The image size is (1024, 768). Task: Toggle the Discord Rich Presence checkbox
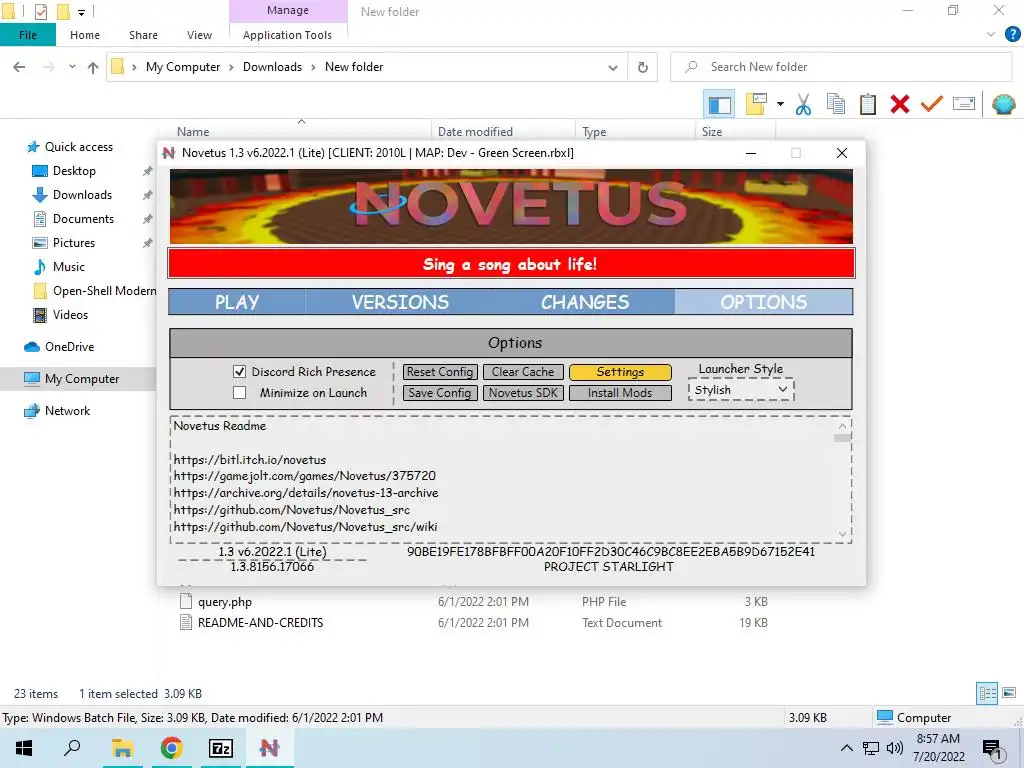coord(240,372)
